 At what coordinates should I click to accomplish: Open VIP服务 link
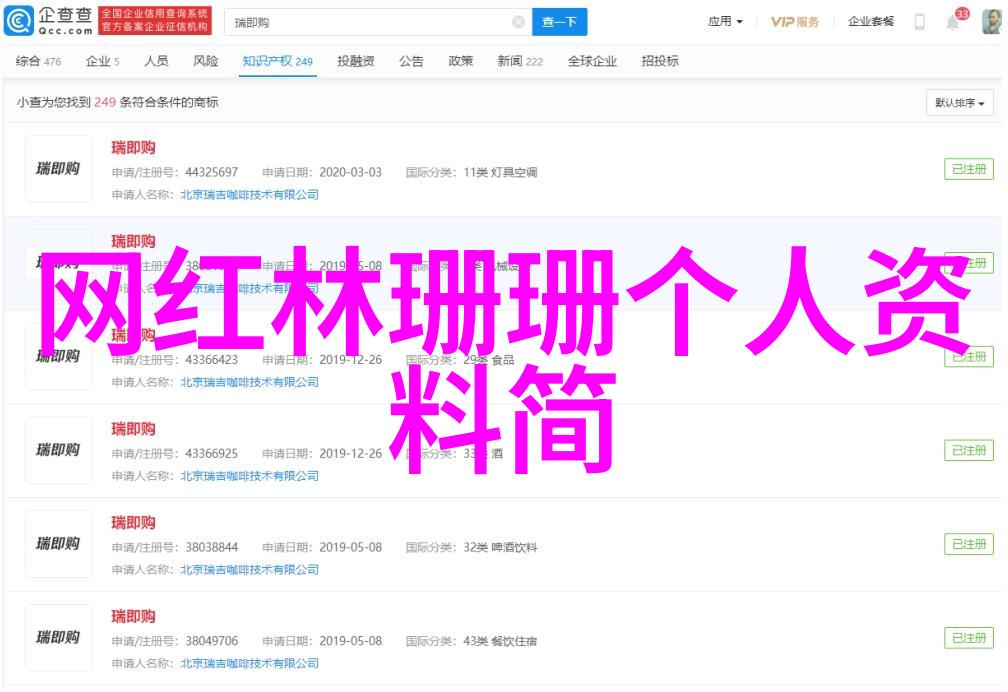tap(795, 22)
